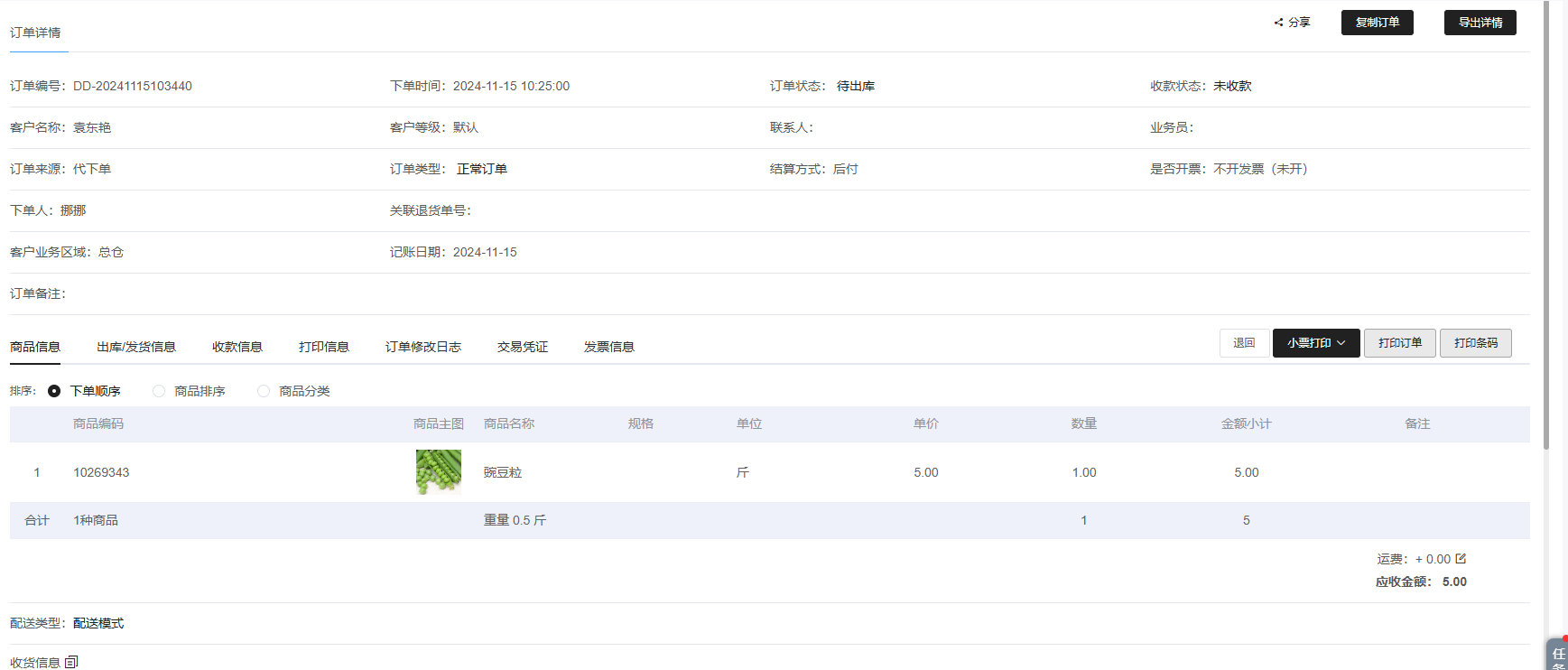
Task: Click the 打印条码 button
Action: [x=1475, y=343]
